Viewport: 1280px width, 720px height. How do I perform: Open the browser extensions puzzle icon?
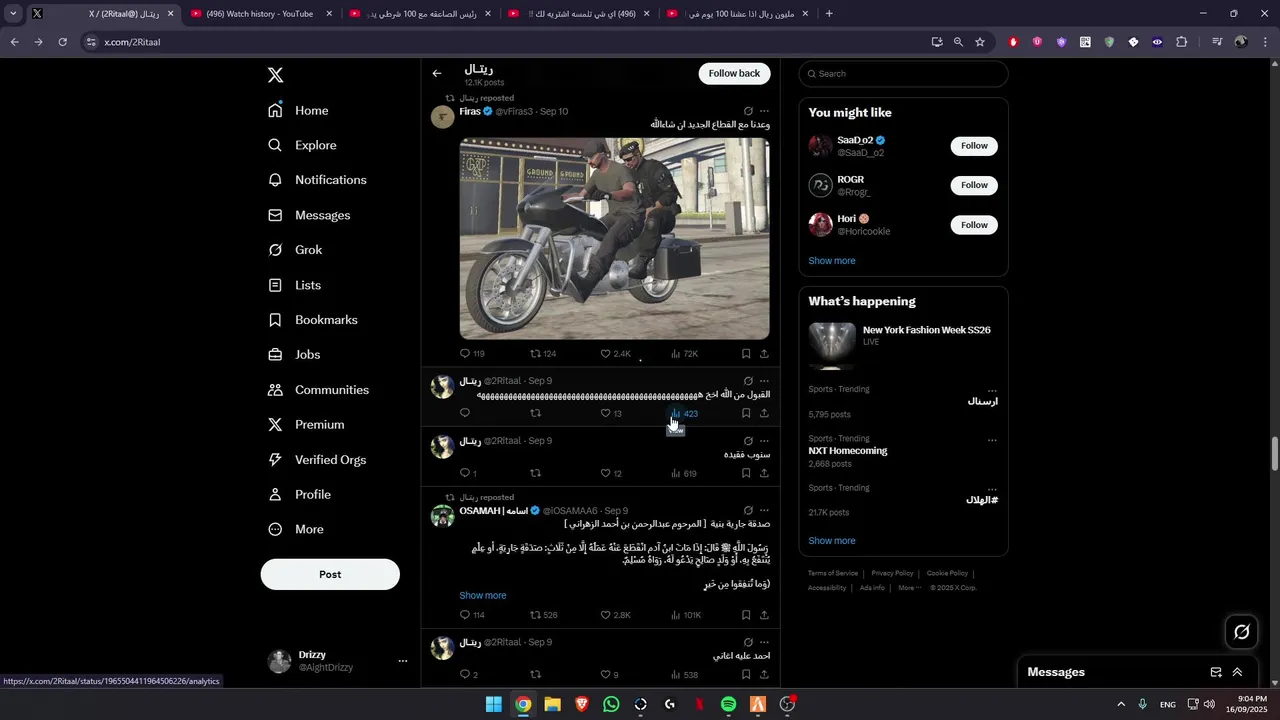click(x=1182, y=42)
